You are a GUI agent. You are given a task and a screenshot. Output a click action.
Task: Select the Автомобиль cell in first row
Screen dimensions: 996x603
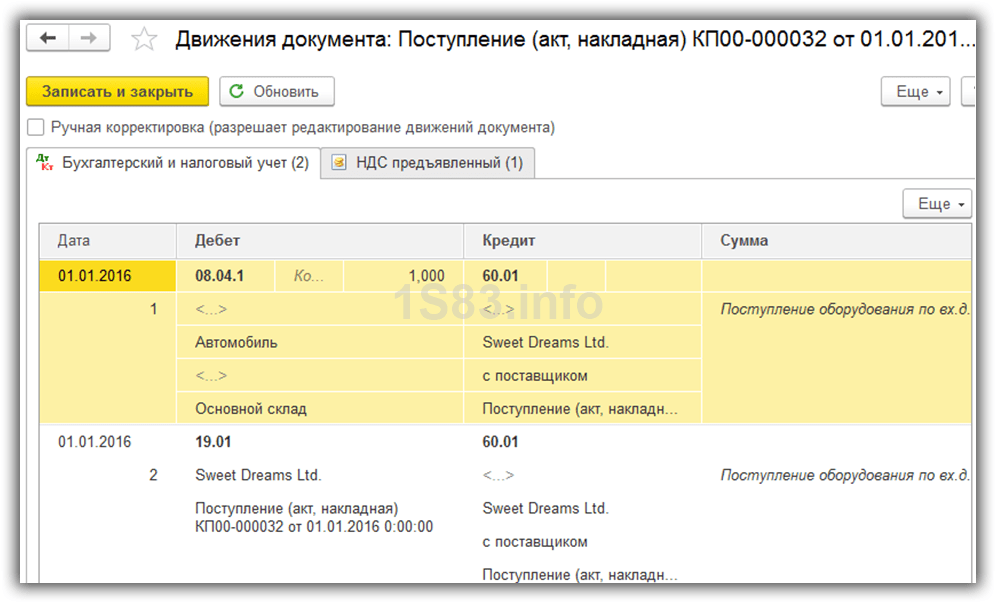point(237,342)
